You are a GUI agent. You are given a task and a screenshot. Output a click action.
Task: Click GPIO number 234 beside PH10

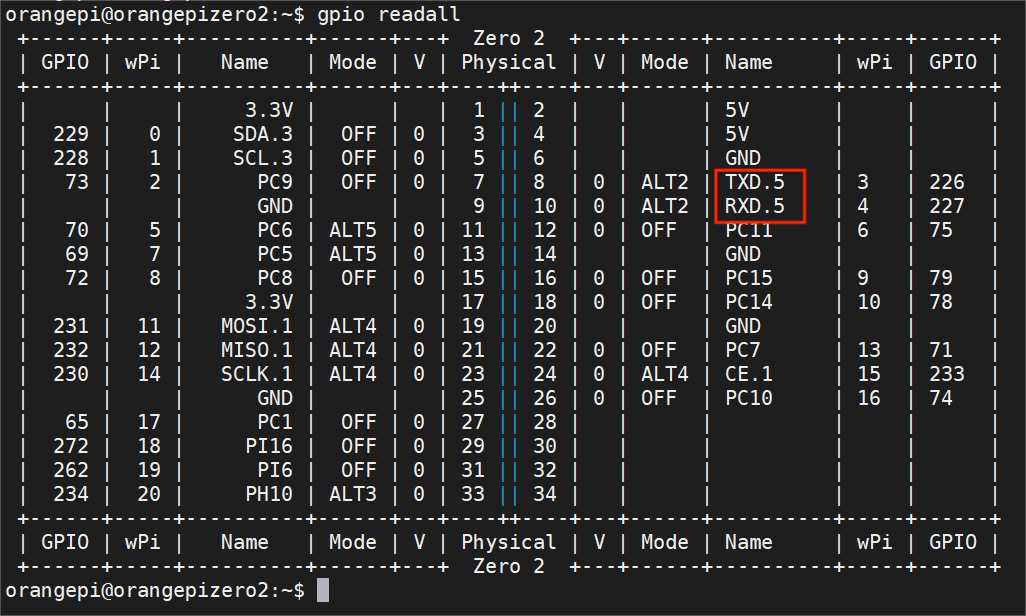point(71,494)
